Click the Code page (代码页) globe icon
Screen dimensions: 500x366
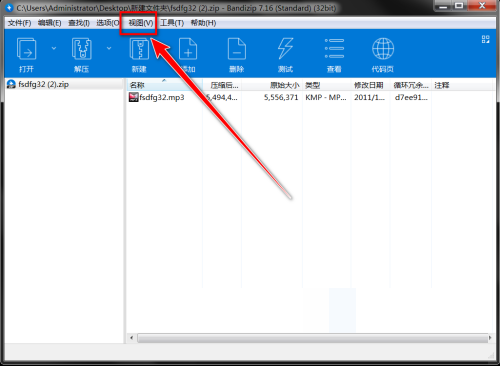click(383, 49)
